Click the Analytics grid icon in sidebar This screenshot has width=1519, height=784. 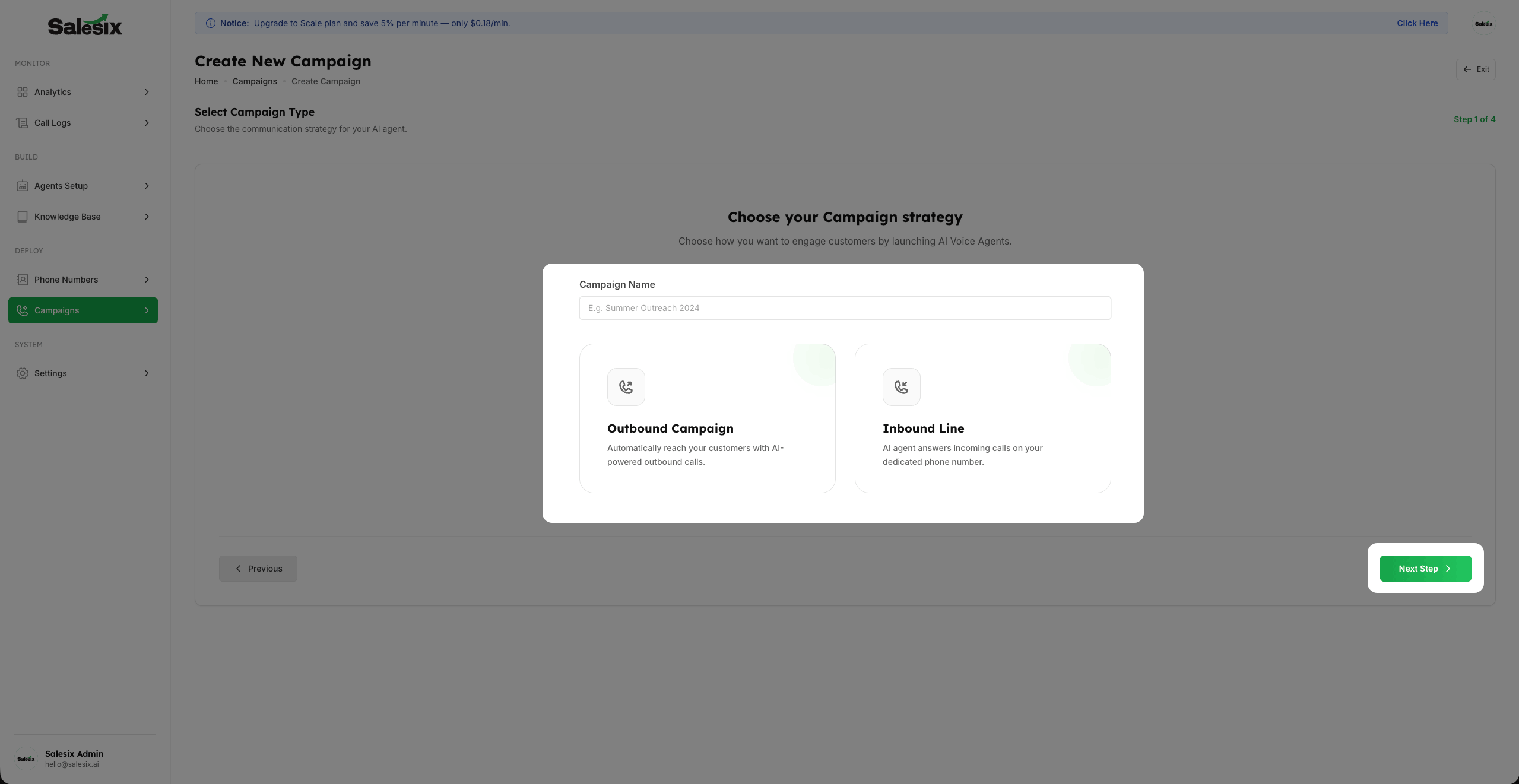(x=23, y=92)
